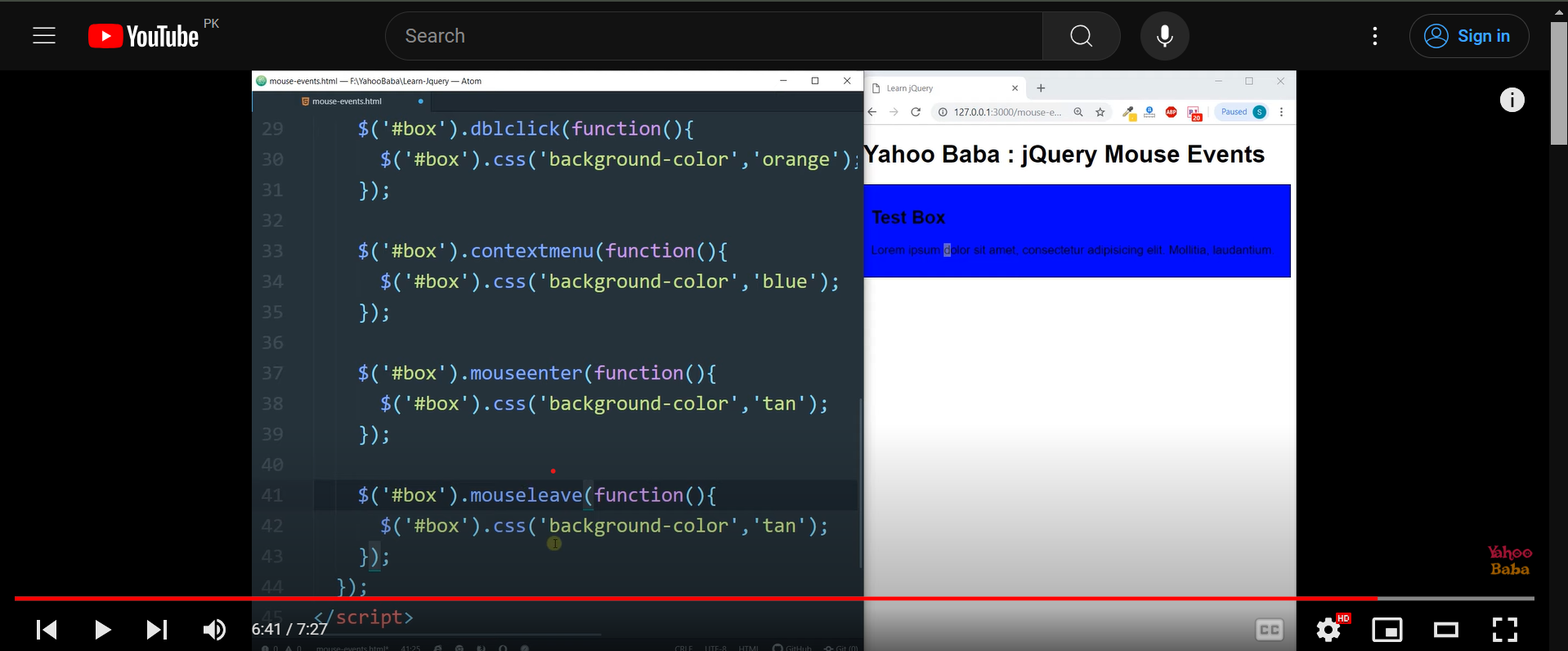Open the YouTube hamburger guide menu
The width and height of the screenshot is (1568, 651).
tap(44, 36)
